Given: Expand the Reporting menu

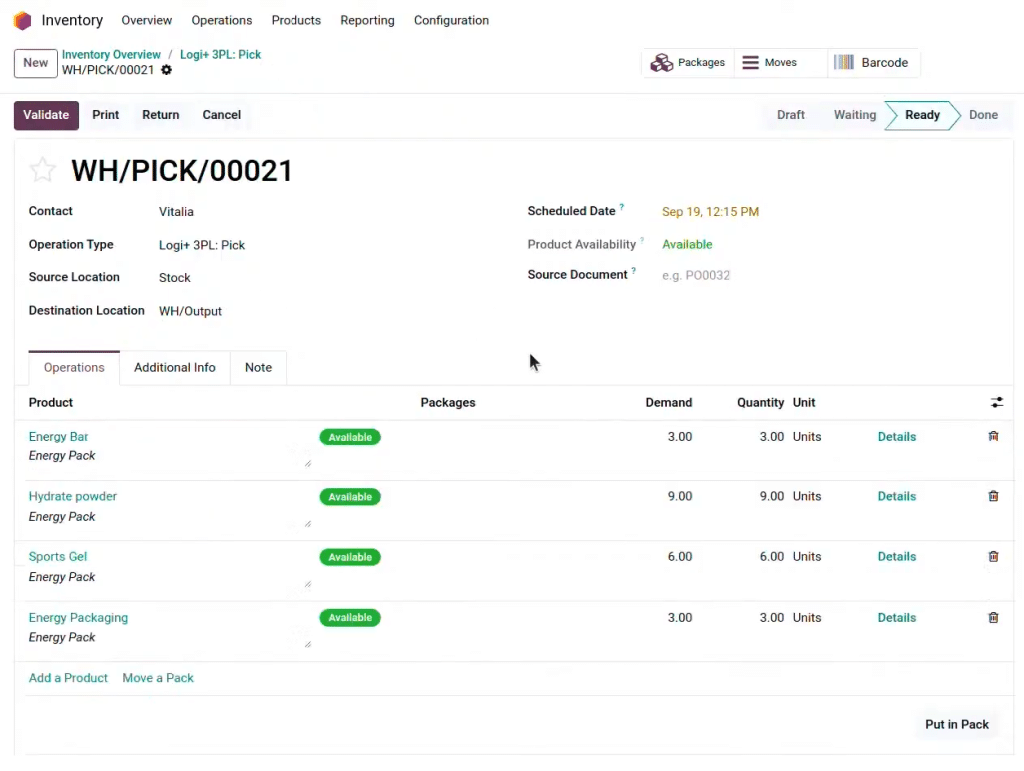Looking at the screenshot, I should [367, 20].
